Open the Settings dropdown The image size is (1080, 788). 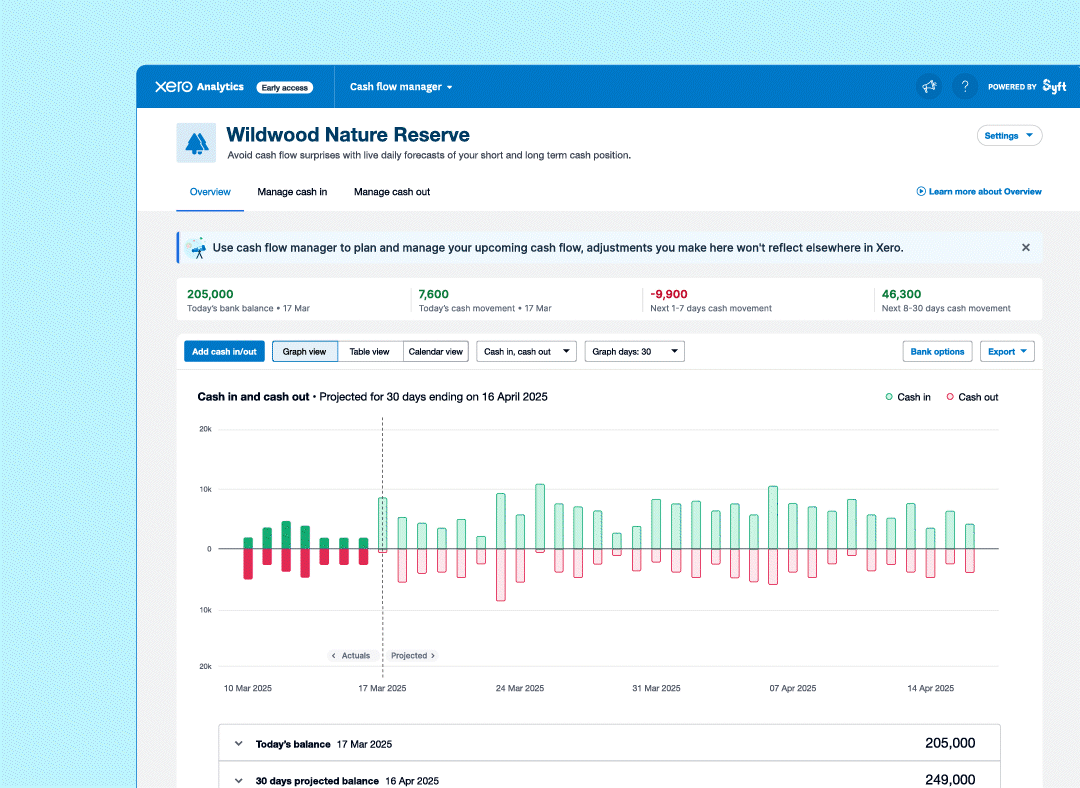[1008, 136]
